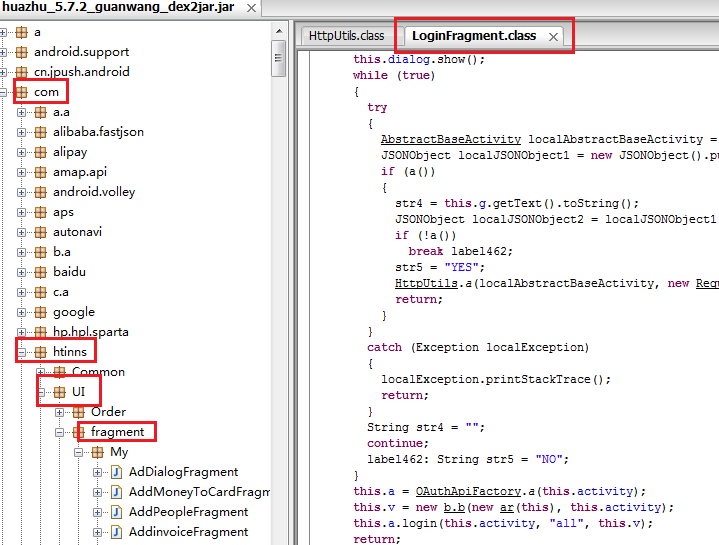
Task: Click the Order package icon
Action: (x=78, y=413)
